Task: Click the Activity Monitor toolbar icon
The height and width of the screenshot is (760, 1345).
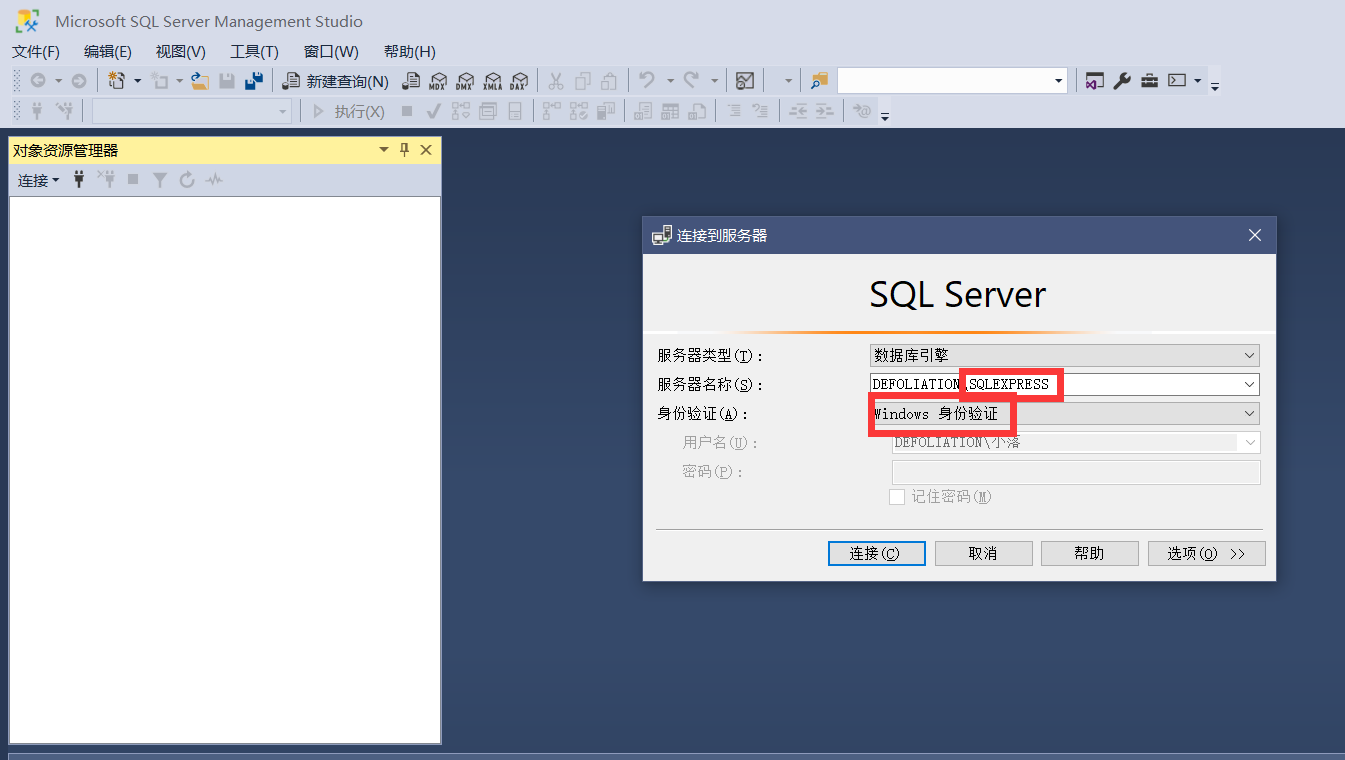Action: (745, 81)
